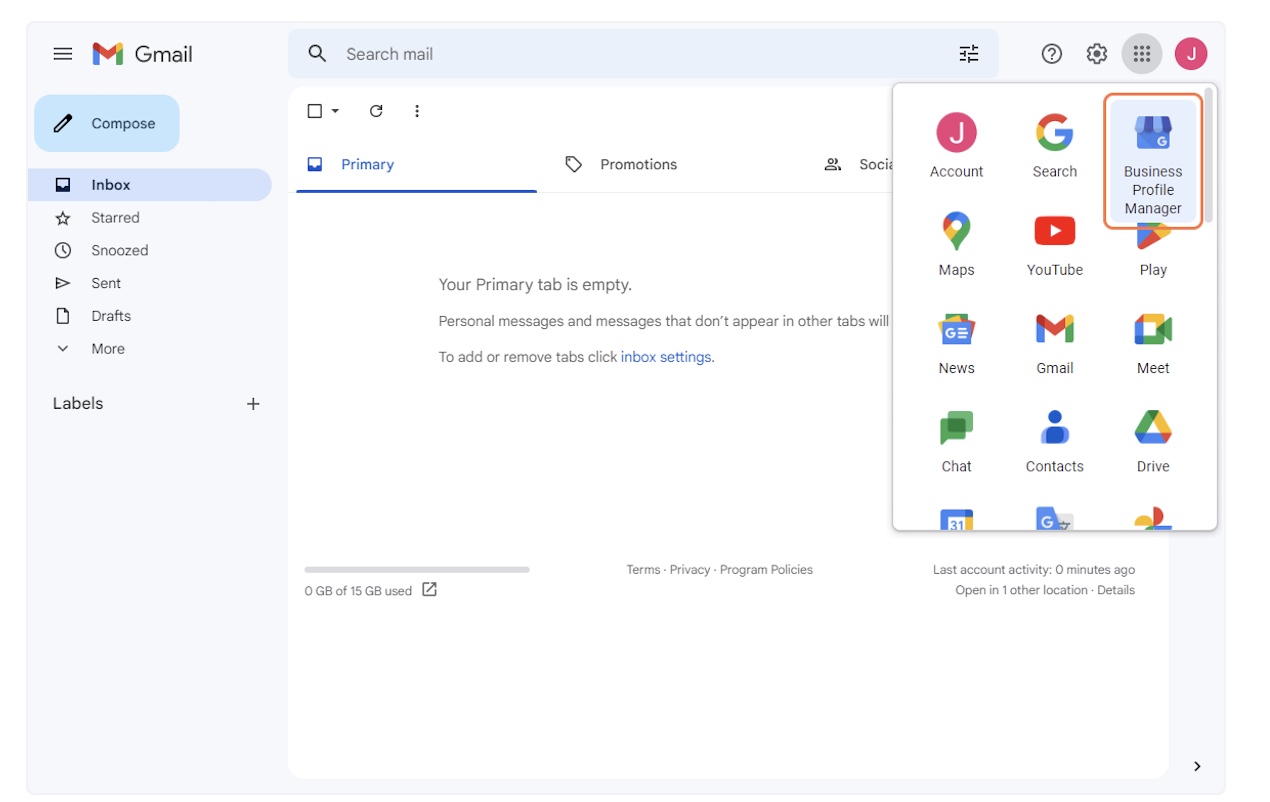Open Maps app

957,244
